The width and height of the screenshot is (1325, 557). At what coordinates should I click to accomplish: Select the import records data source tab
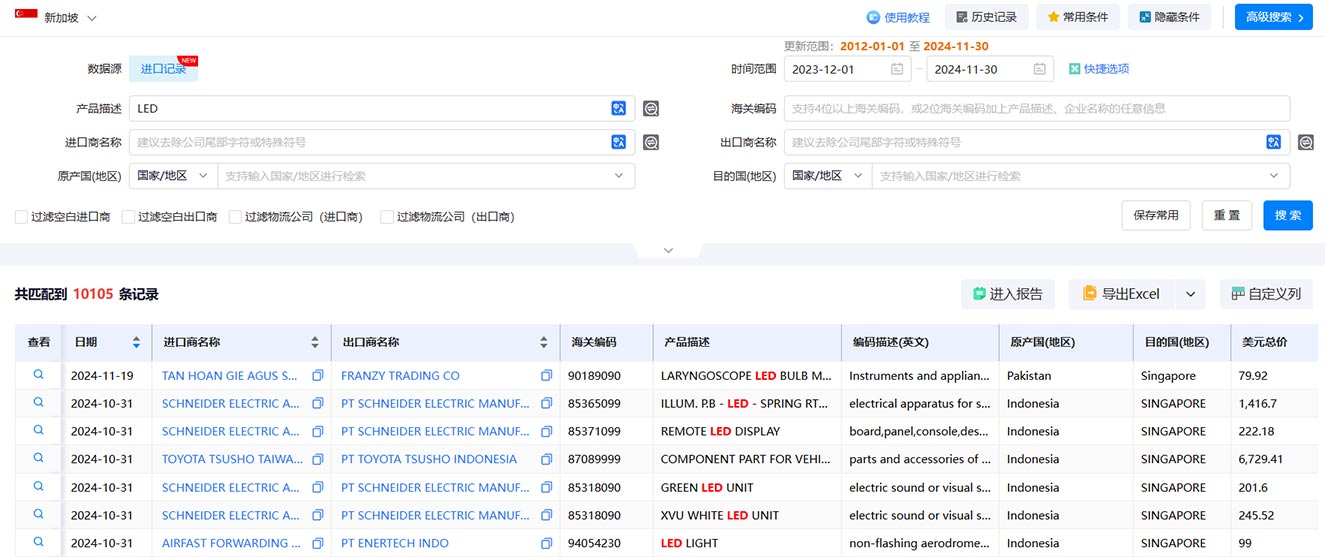163,69
